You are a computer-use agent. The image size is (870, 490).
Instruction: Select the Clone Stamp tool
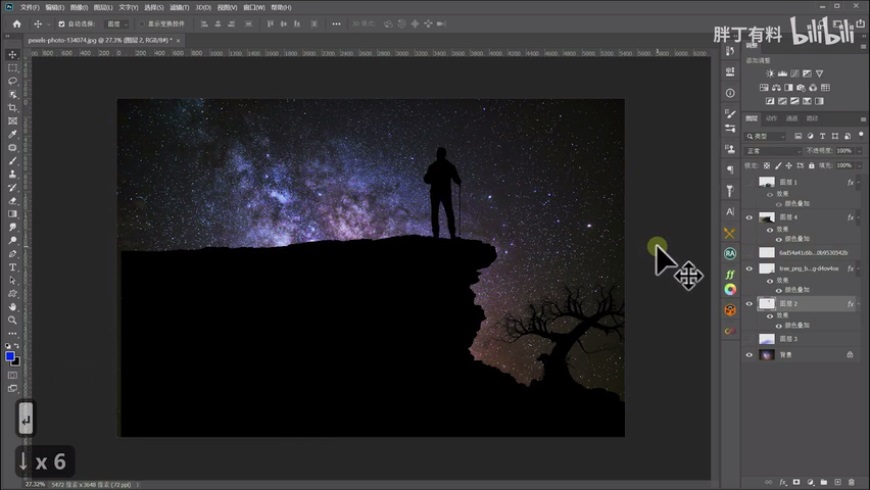(x=12, y=174)
